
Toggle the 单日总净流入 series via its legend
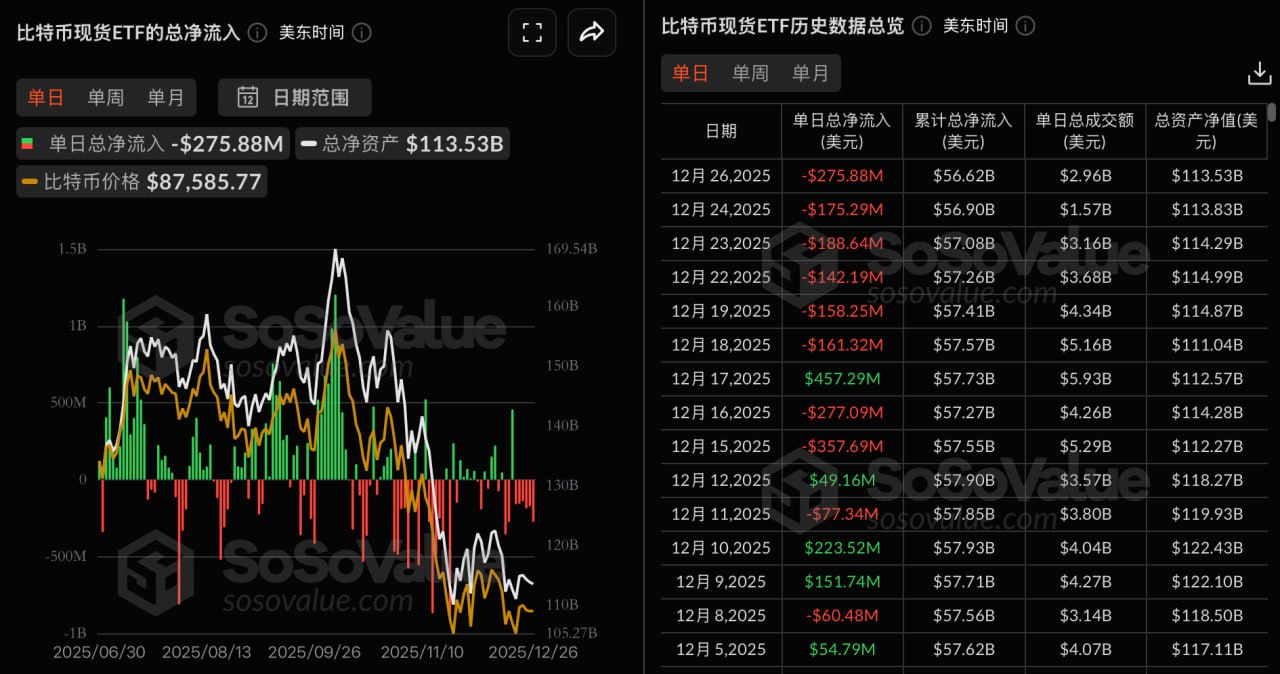click(152, 143)
